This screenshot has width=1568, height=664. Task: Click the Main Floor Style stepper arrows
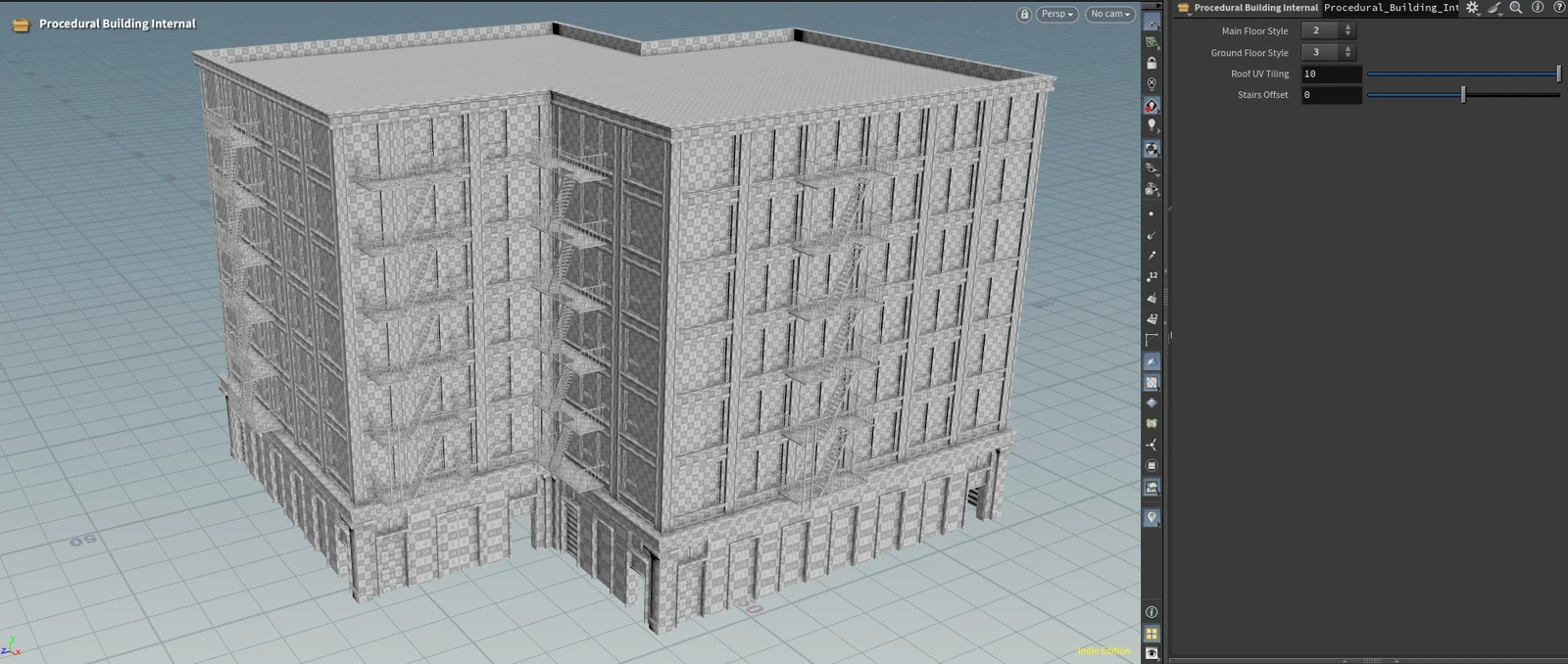(1348, 30)
